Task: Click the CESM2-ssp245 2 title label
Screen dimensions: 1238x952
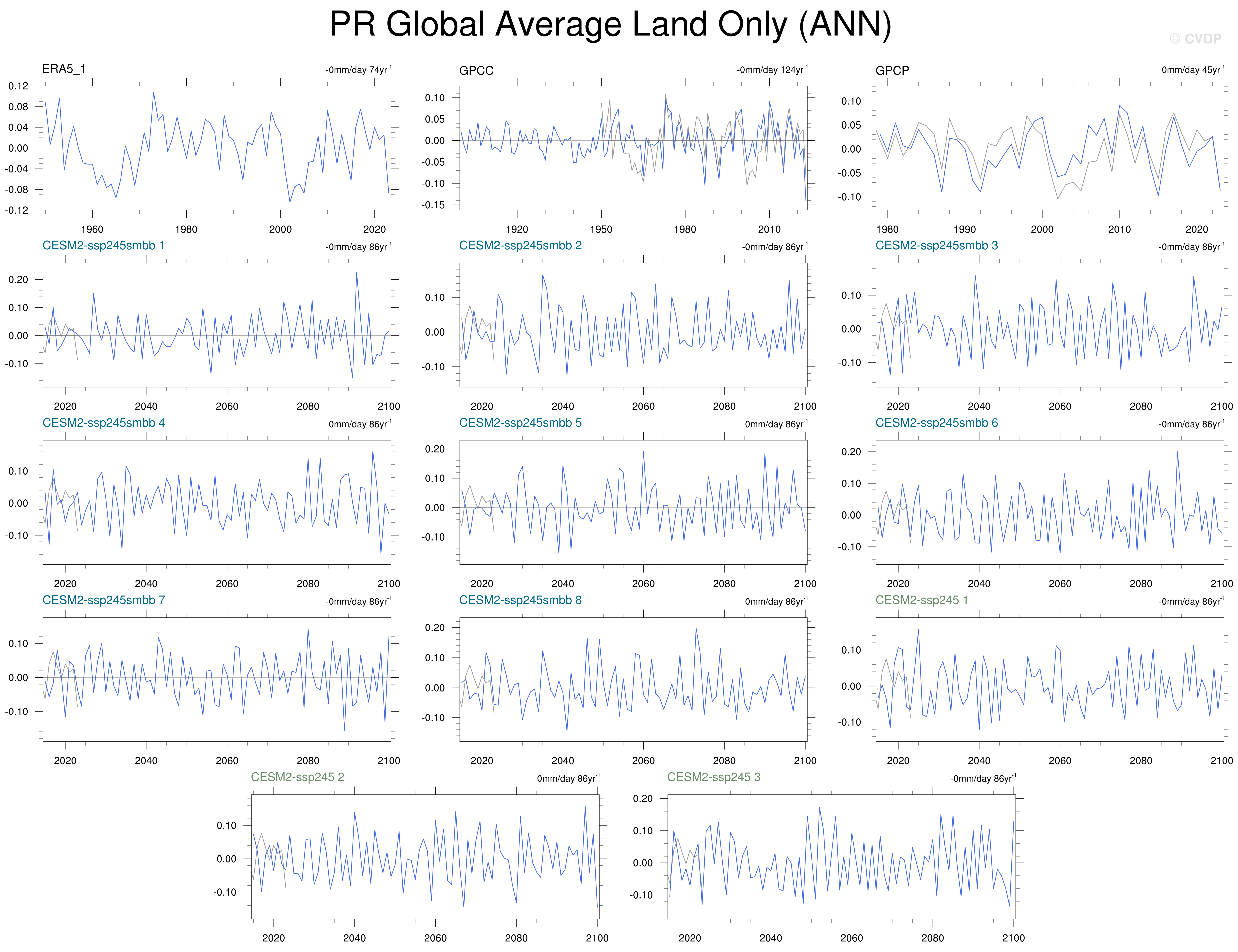Action: [x=297, y=777]
